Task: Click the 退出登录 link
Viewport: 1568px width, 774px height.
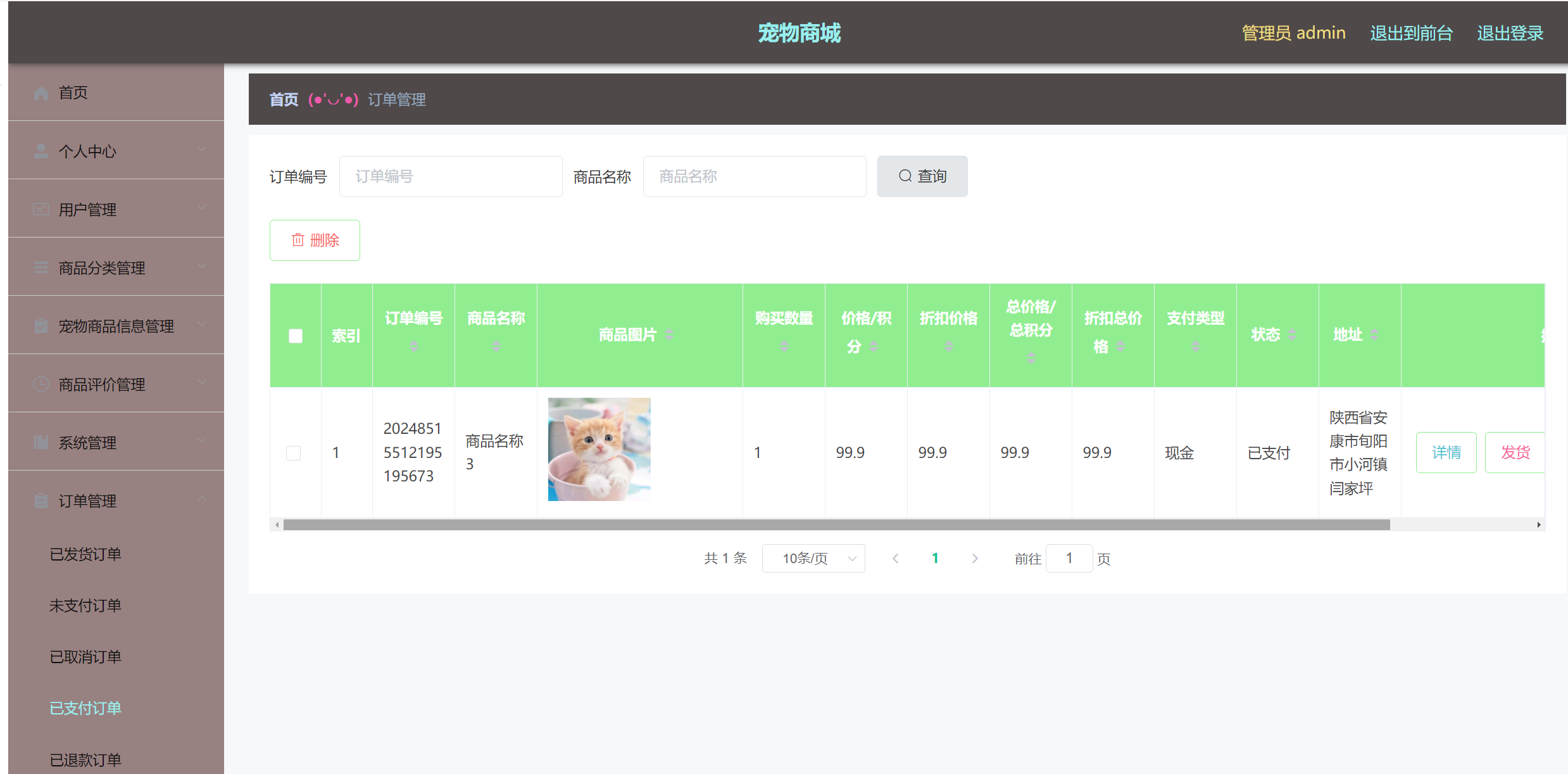Action: pyautogui.click(x=1510, y=33)
